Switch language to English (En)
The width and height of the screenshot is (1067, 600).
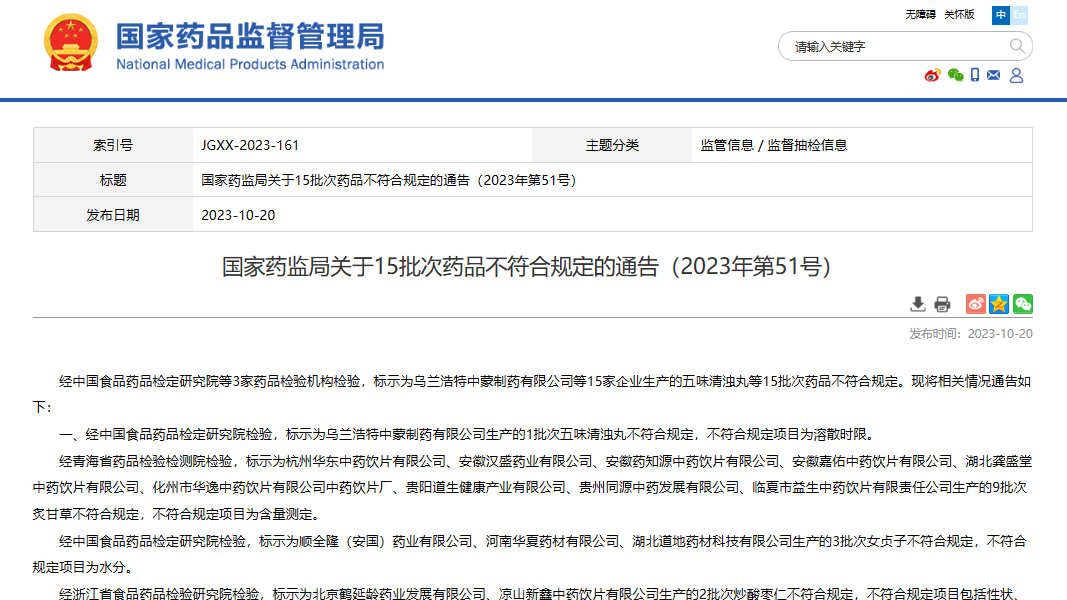tap(1019, 15)
